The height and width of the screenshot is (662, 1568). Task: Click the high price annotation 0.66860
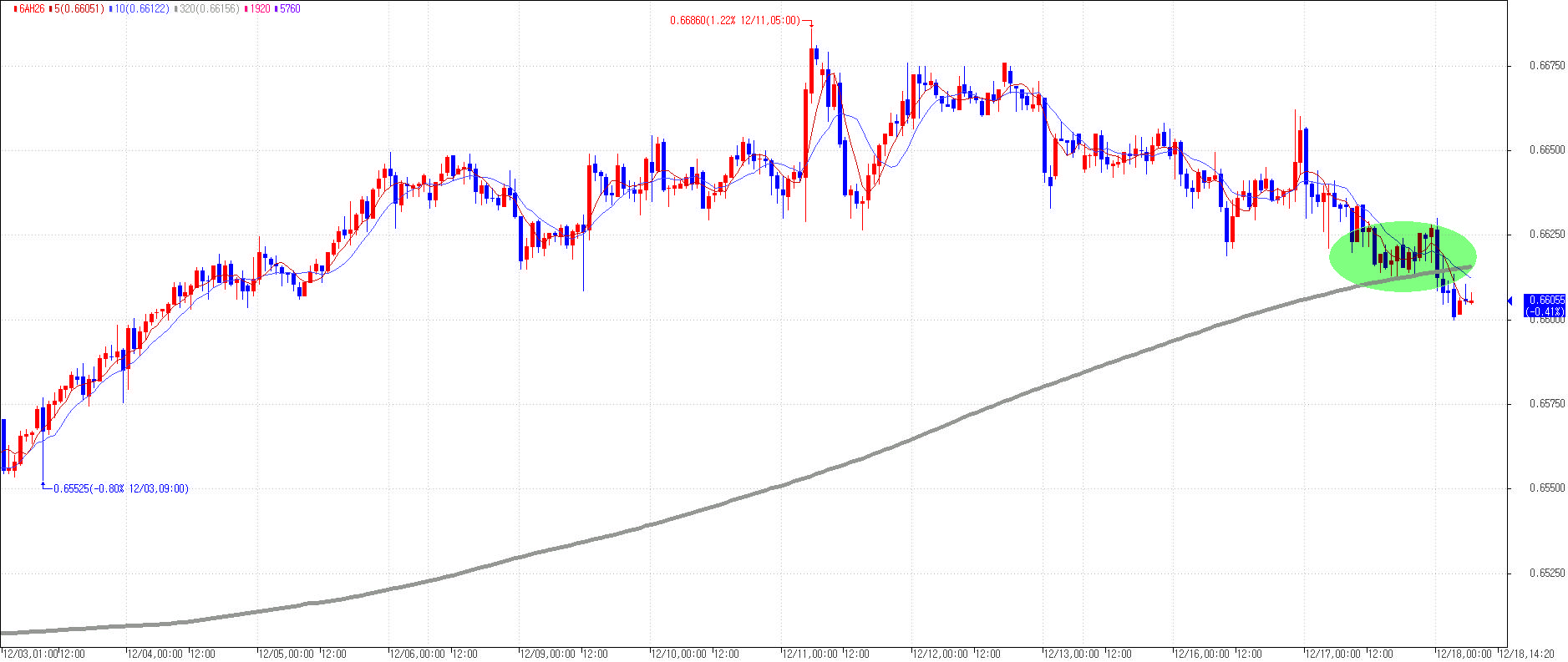tap(733, 21)
